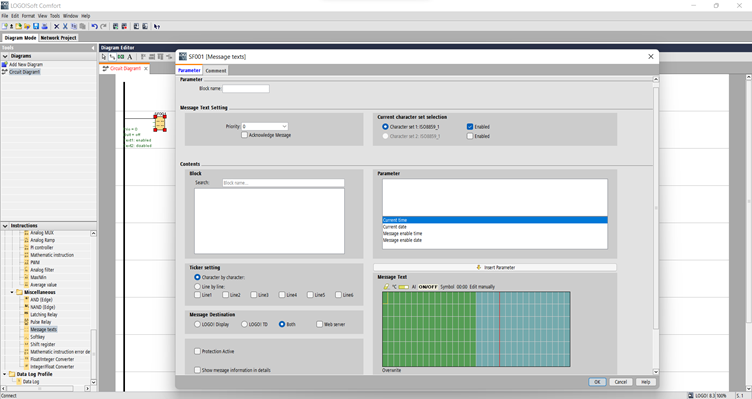Click the AI icon in Message Text toolbar
The width and height of the screenshot is (752, 399).
coord(414,287)
